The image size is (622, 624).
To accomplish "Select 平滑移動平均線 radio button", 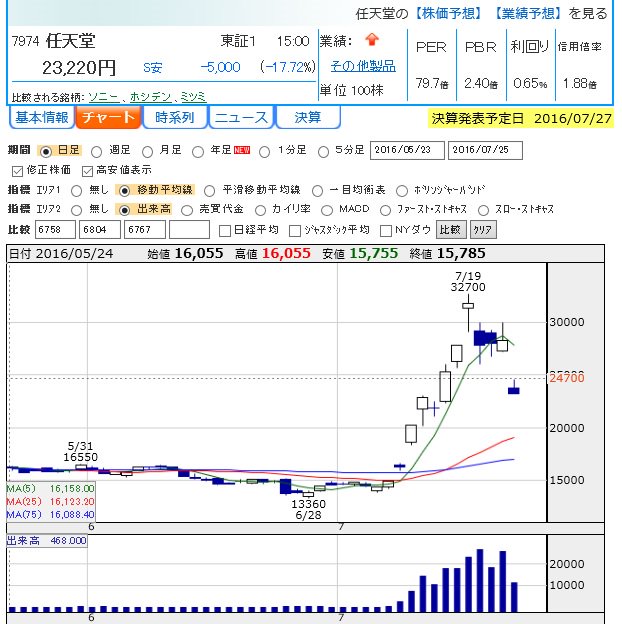I will tap(209, 191).
